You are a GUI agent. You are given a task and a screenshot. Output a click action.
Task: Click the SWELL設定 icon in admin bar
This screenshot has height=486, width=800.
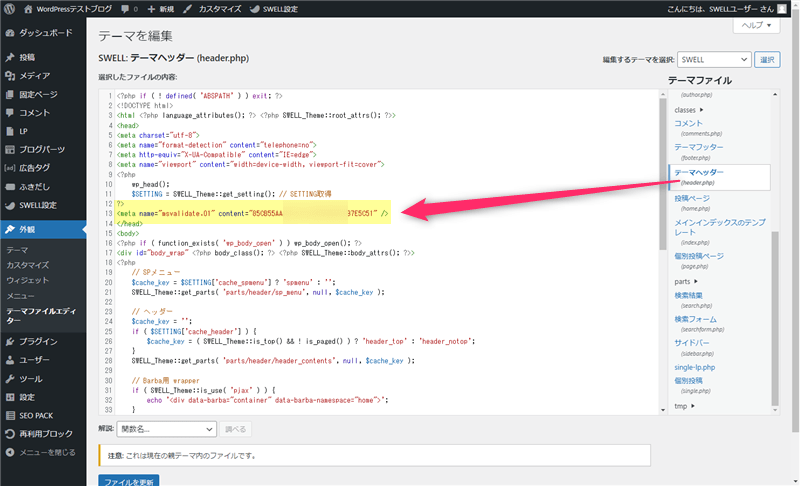coord(255,9)
